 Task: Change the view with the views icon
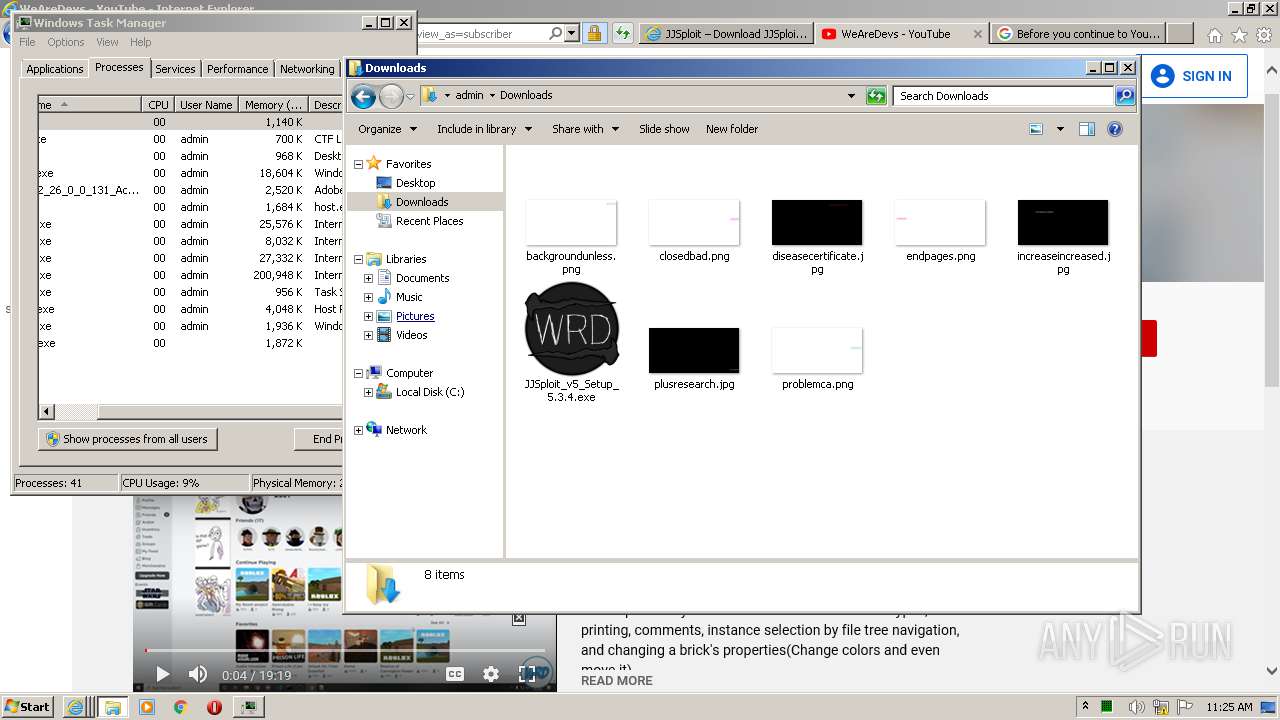click(1036, 129)
